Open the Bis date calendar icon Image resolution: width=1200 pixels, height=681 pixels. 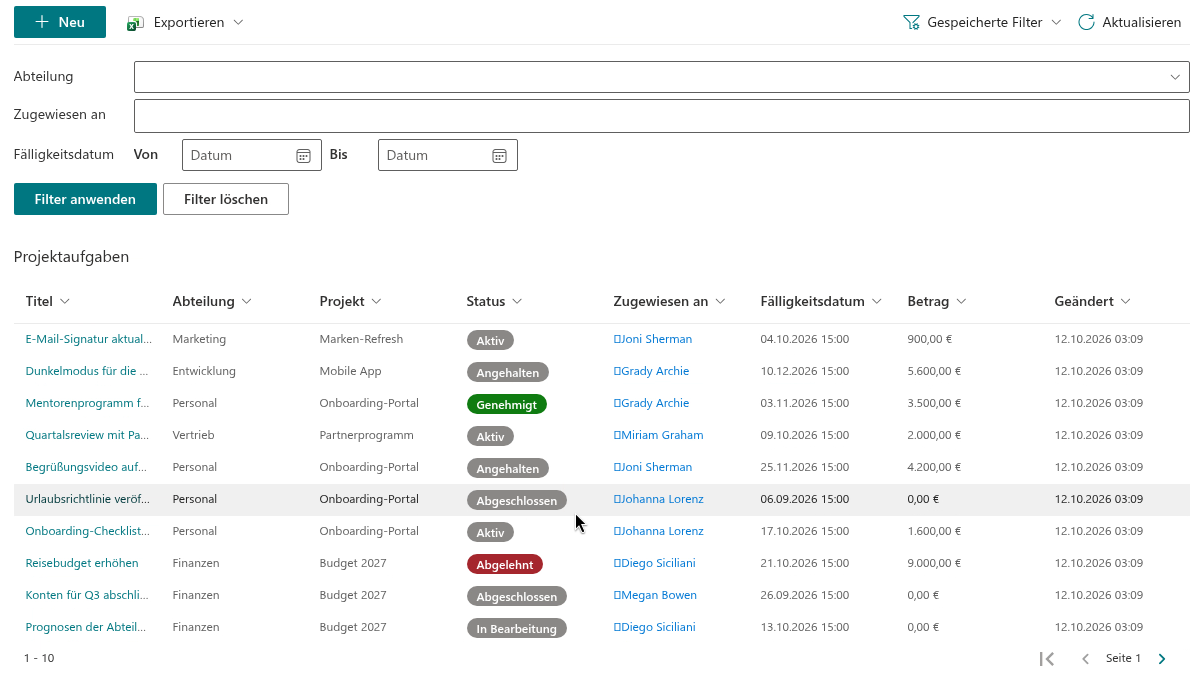coord(500,155)
